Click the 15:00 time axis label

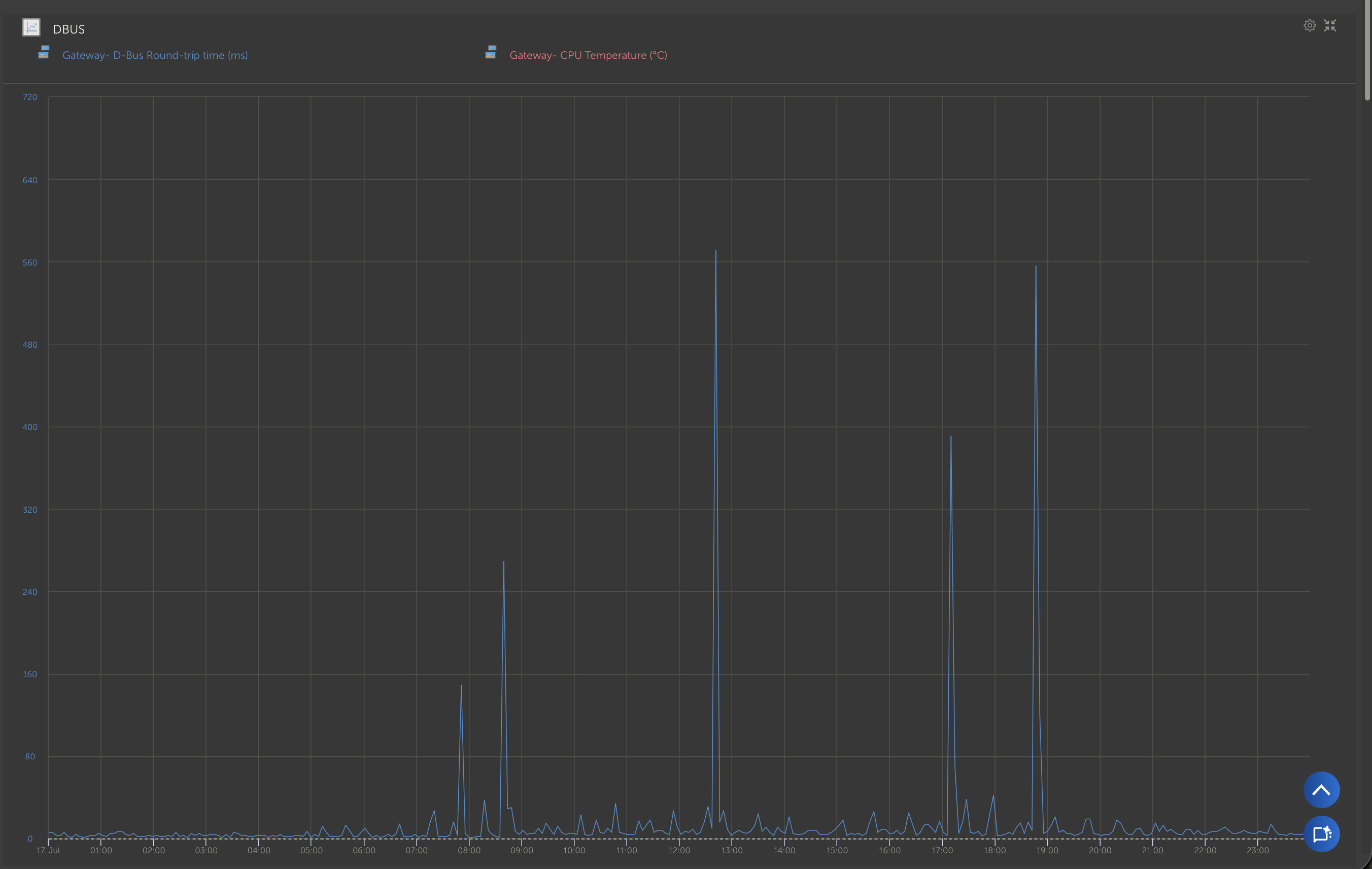[x=837, y=850]
